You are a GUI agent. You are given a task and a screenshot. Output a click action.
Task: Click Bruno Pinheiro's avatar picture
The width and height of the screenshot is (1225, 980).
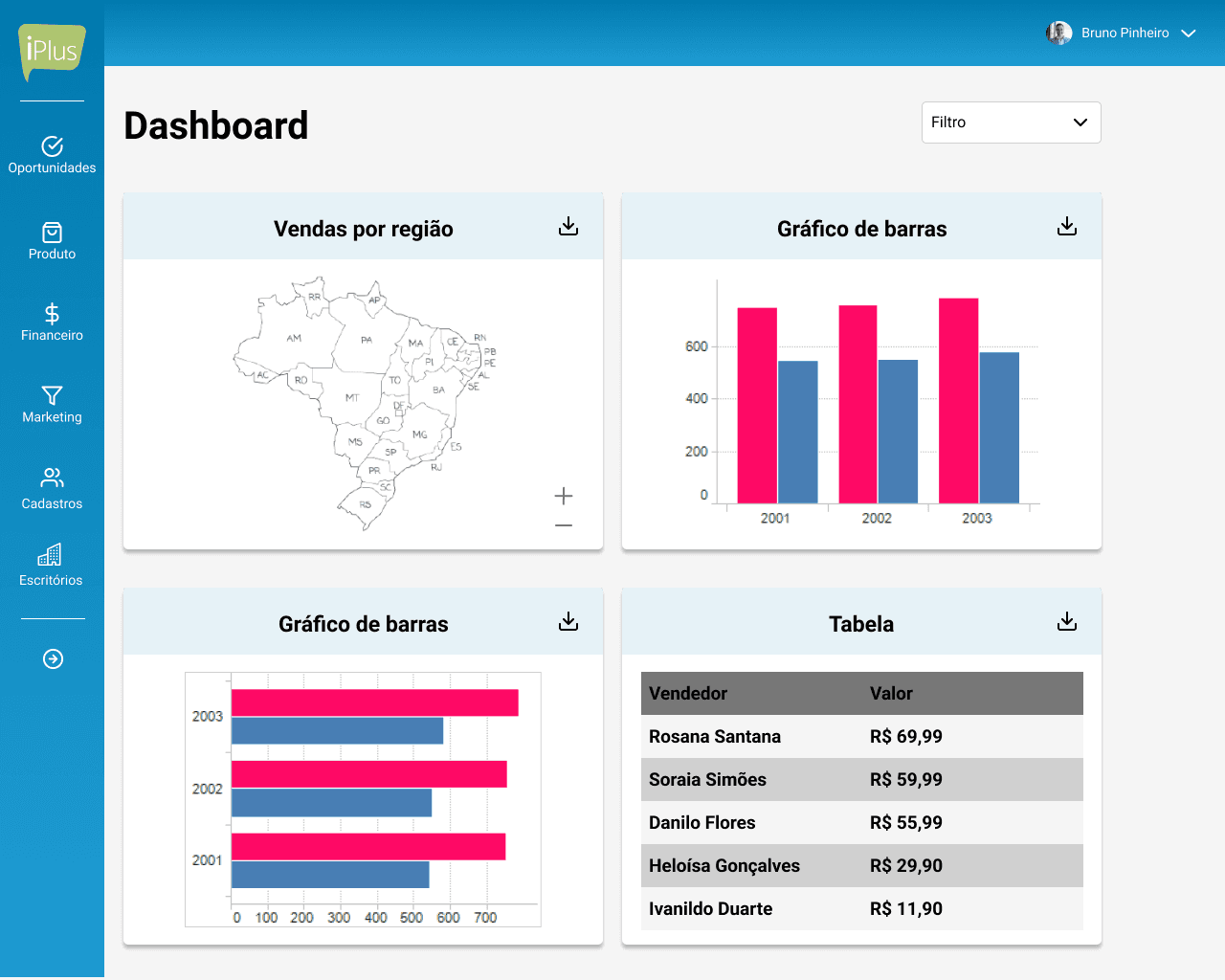click(1059, 33)
